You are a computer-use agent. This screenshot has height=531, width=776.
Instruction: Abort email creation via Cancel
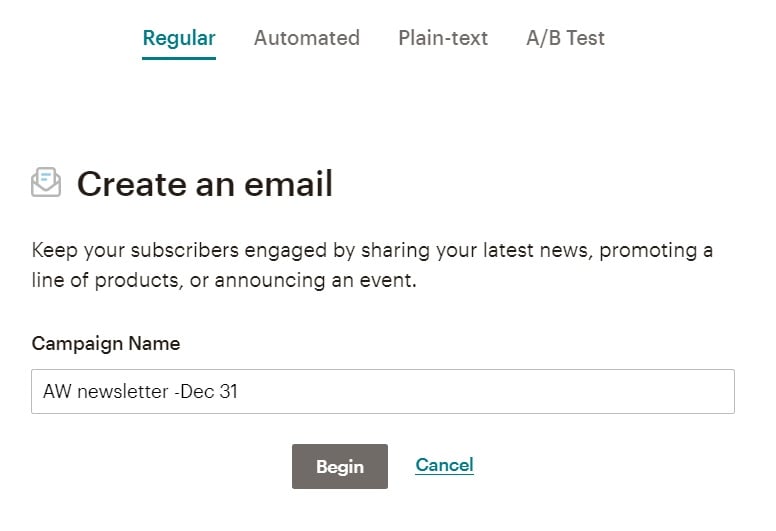point(444,465)
